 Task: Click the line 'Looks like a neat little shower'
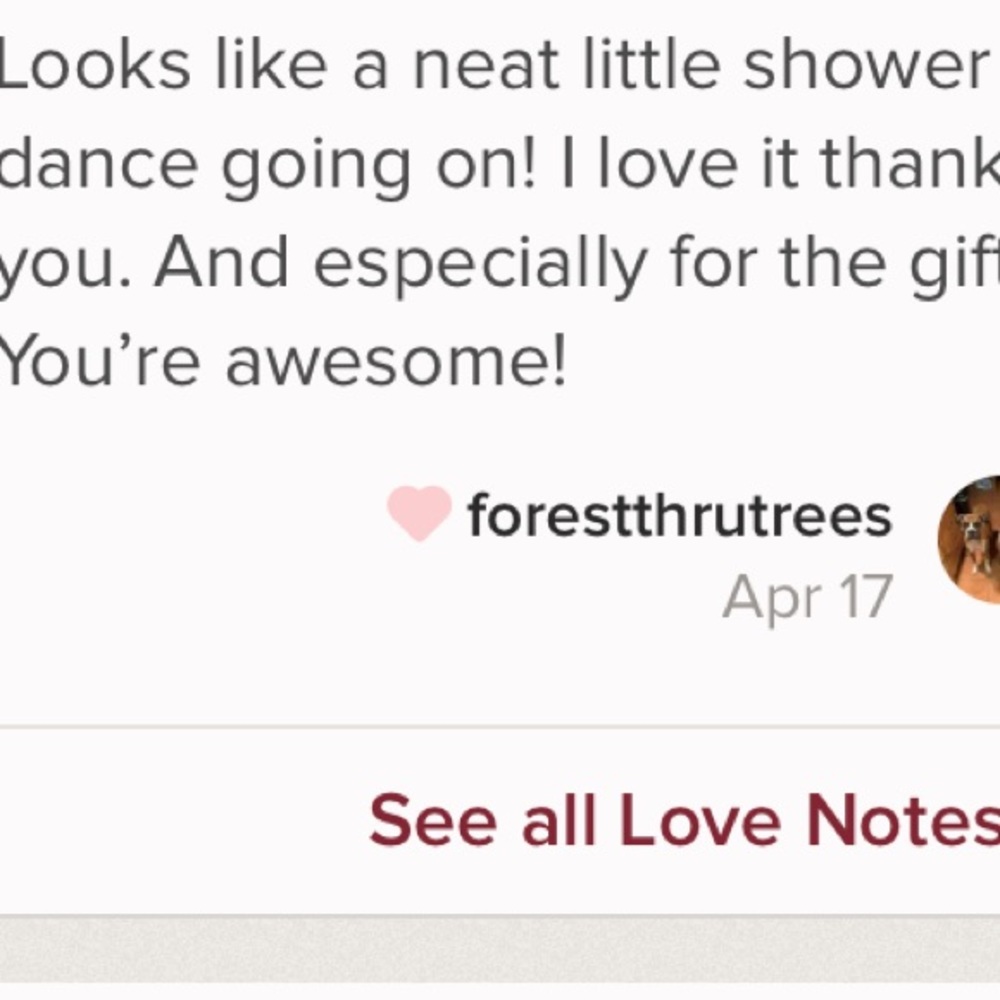click(x=493, y=64)
